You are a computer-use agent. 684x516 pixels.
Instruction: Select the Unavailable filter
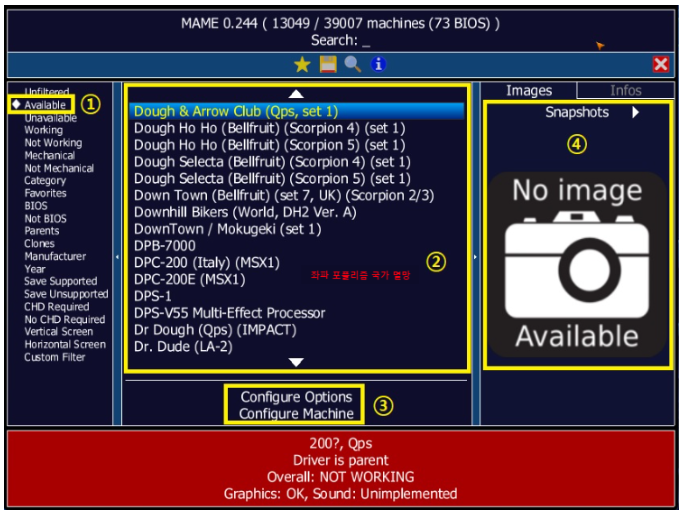(x=51, y=118)
